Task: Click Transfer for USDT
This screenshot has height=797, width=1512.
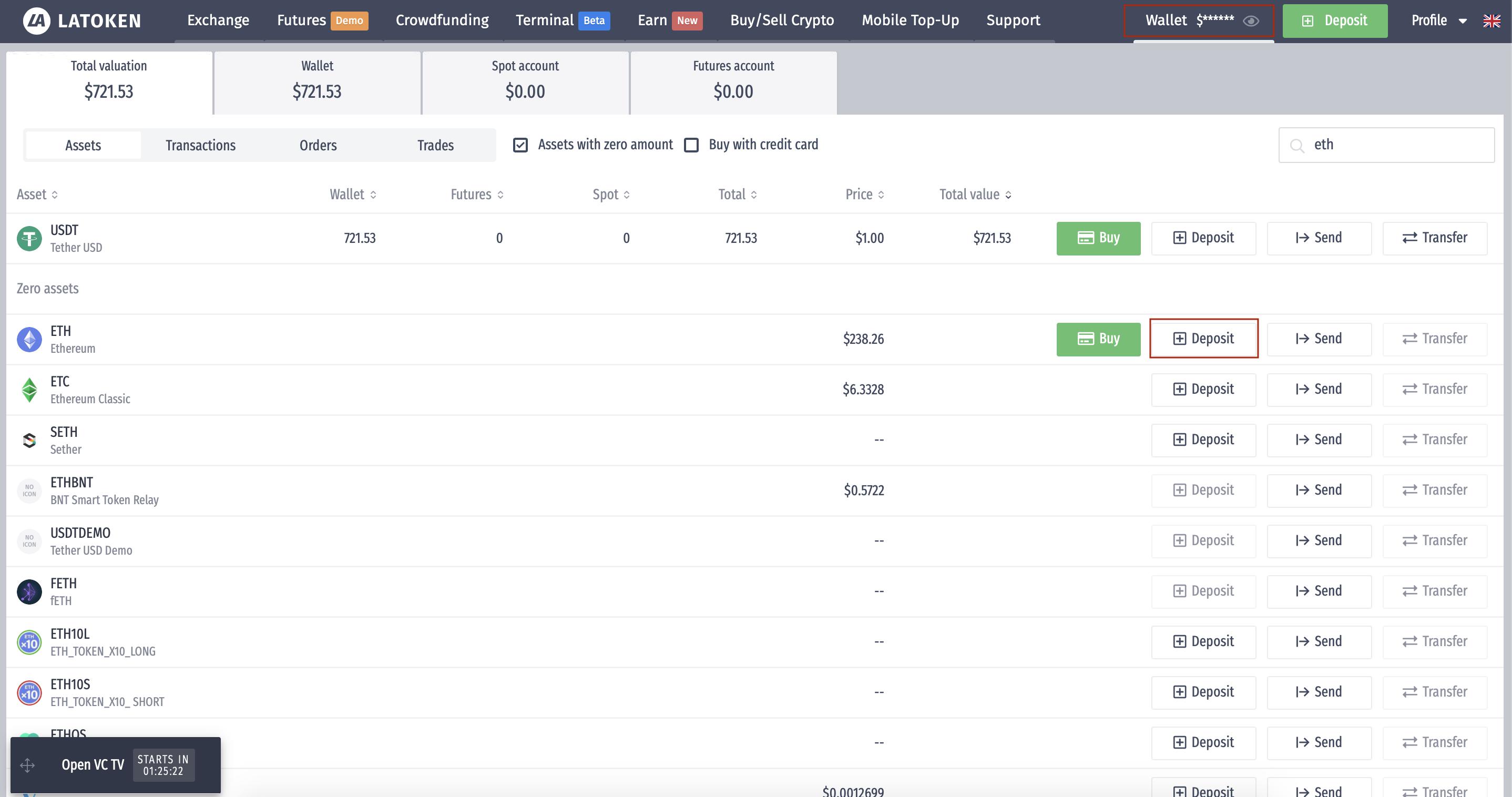Action: point(1435,238)
